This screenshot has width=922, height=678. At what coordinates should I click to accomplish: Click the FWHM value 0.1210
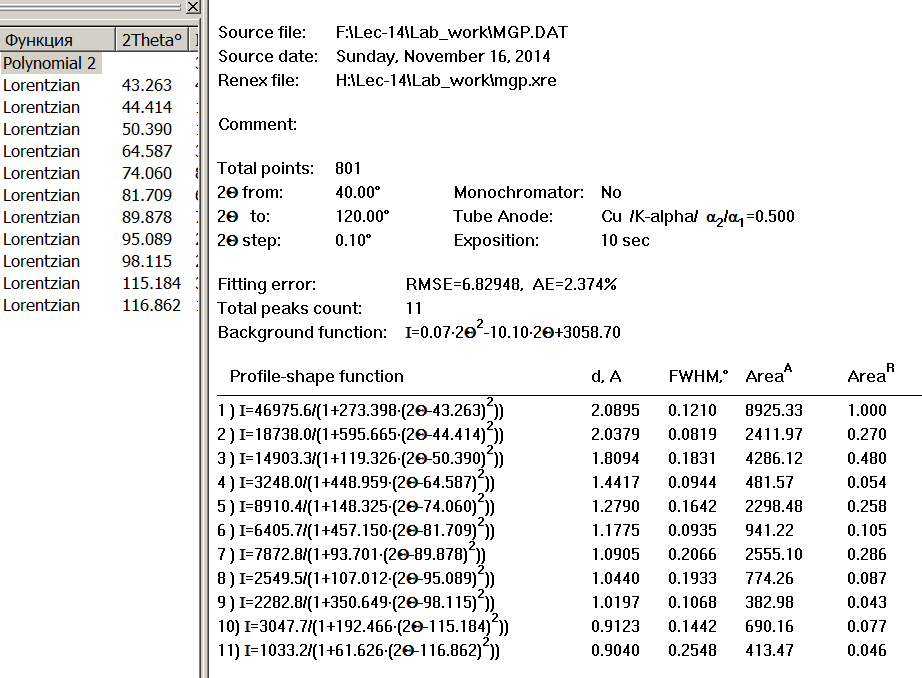pos(692,410)
